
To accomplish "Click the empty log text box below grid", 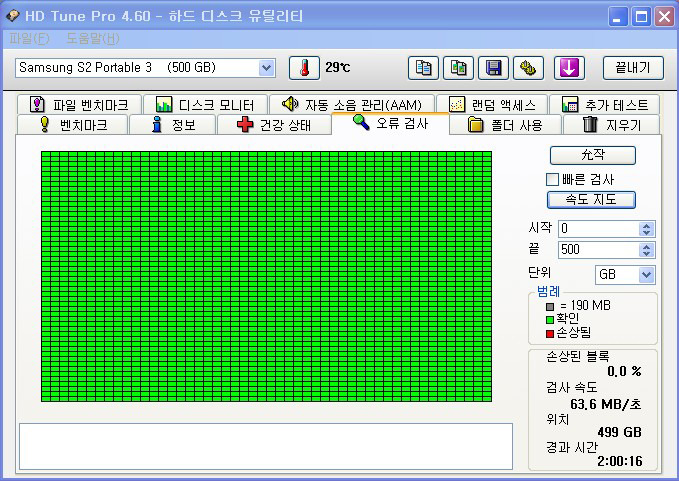I will [266, 446].
